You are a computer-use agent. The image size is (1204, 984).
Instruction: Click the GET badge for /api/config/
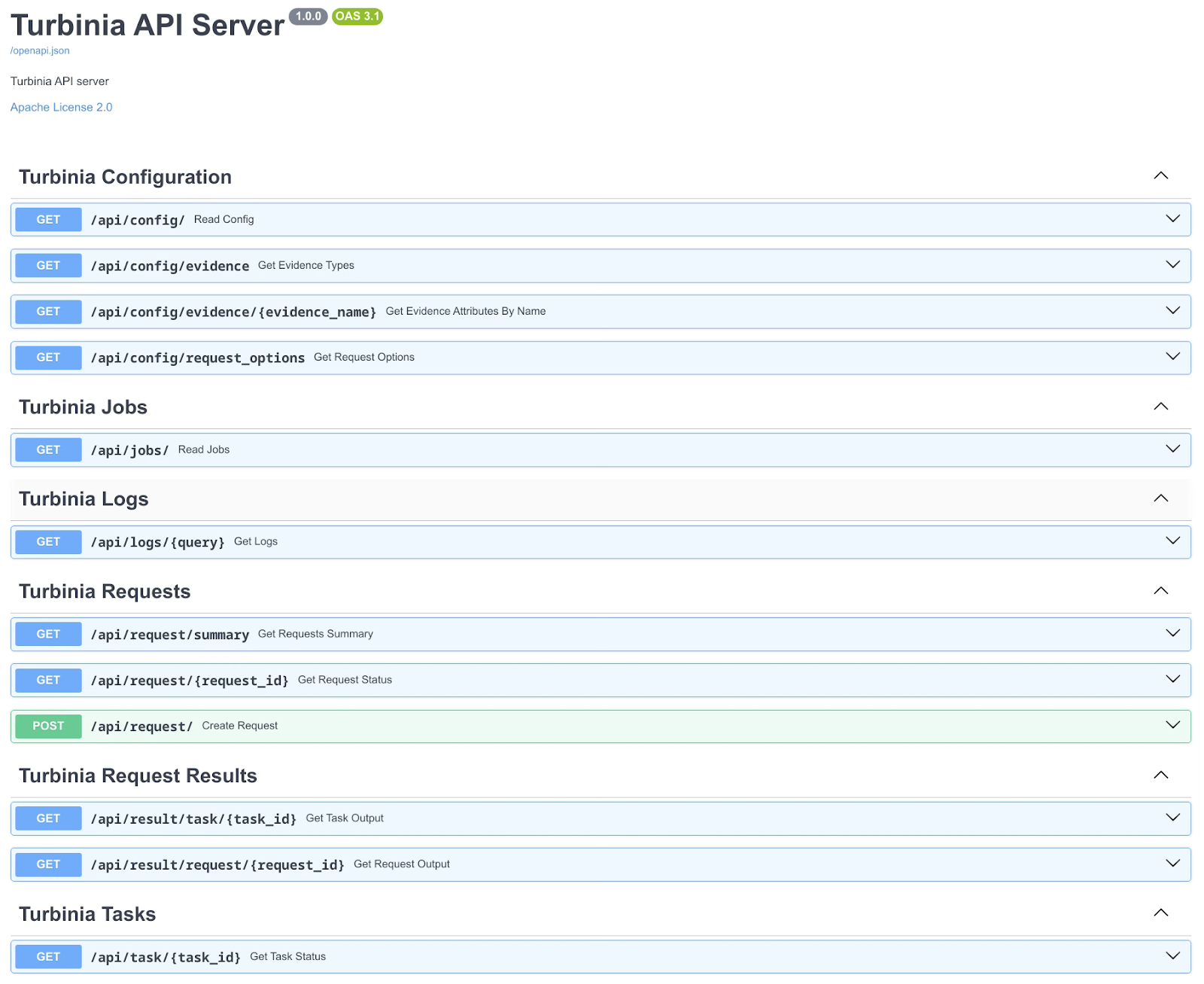48,220
